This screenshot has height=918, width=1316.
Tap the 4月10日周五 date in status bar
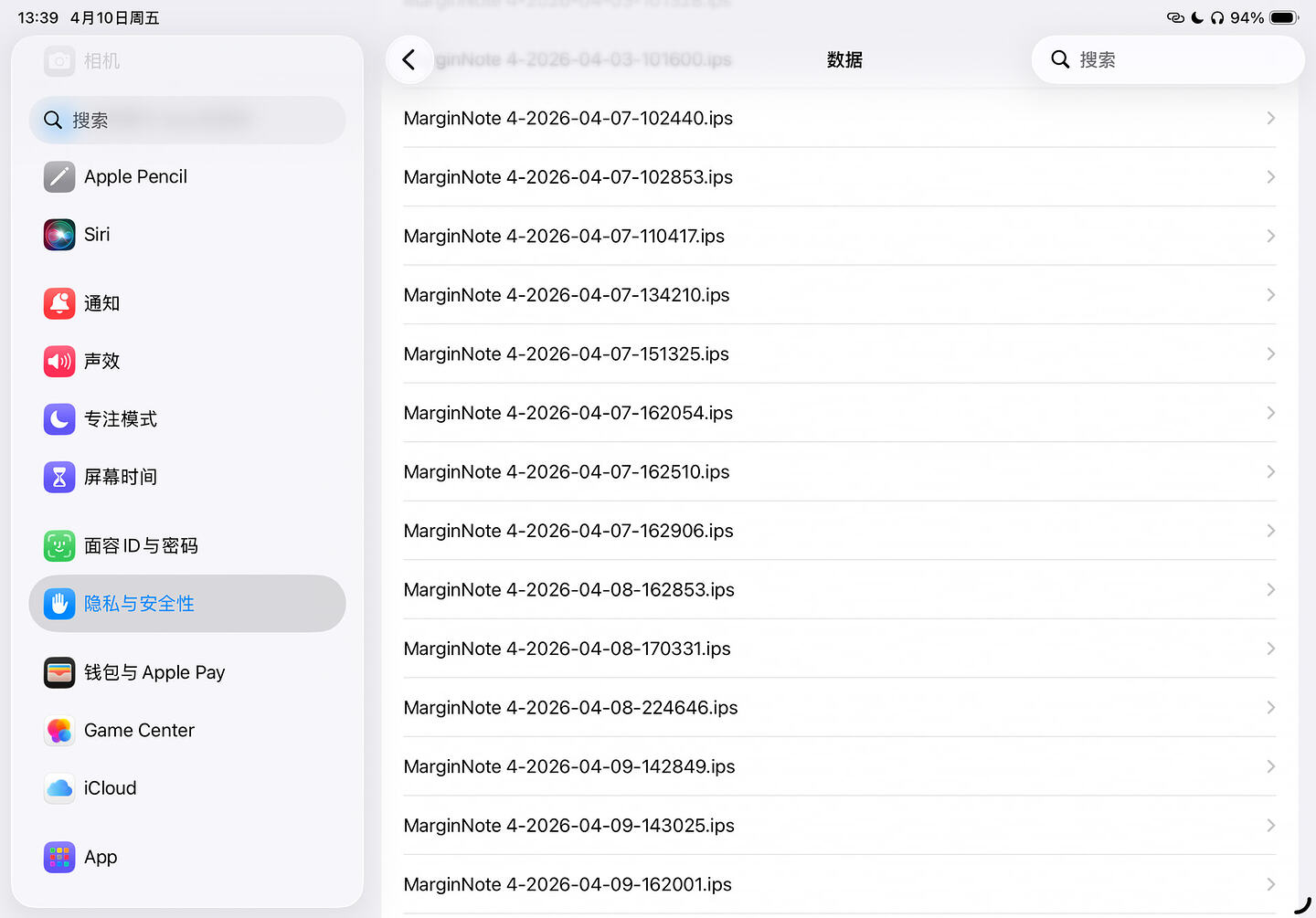coord(114,18)
